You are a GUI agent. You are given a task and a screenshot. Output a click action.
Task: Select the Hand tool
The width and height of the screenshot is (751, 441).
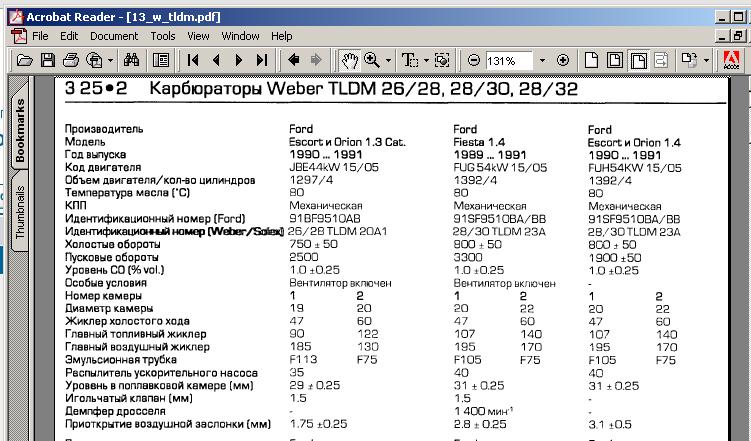click(x=349, y=60)
